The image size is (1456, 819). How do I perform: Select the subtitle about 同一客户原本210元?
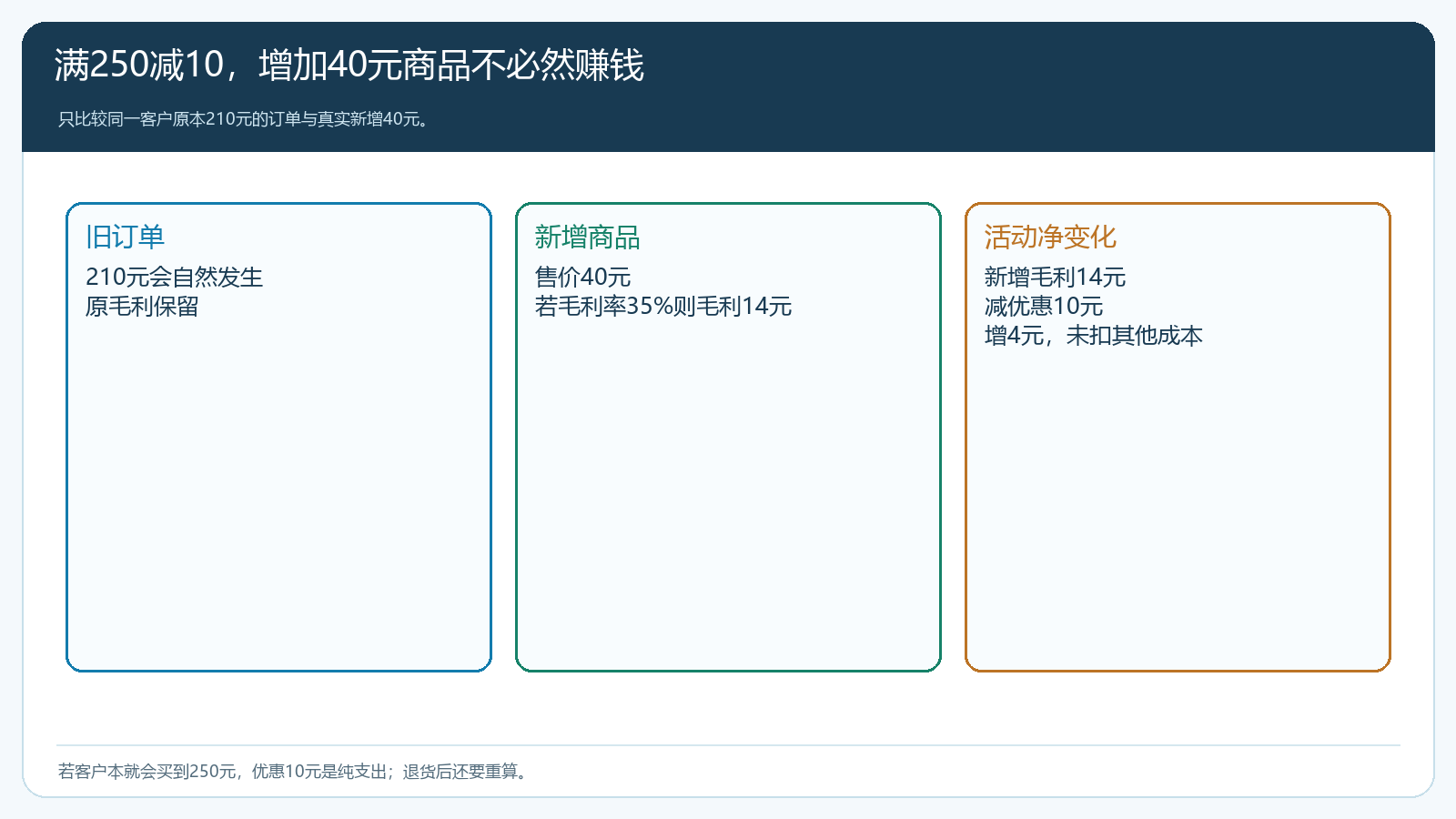click(244, 119)
